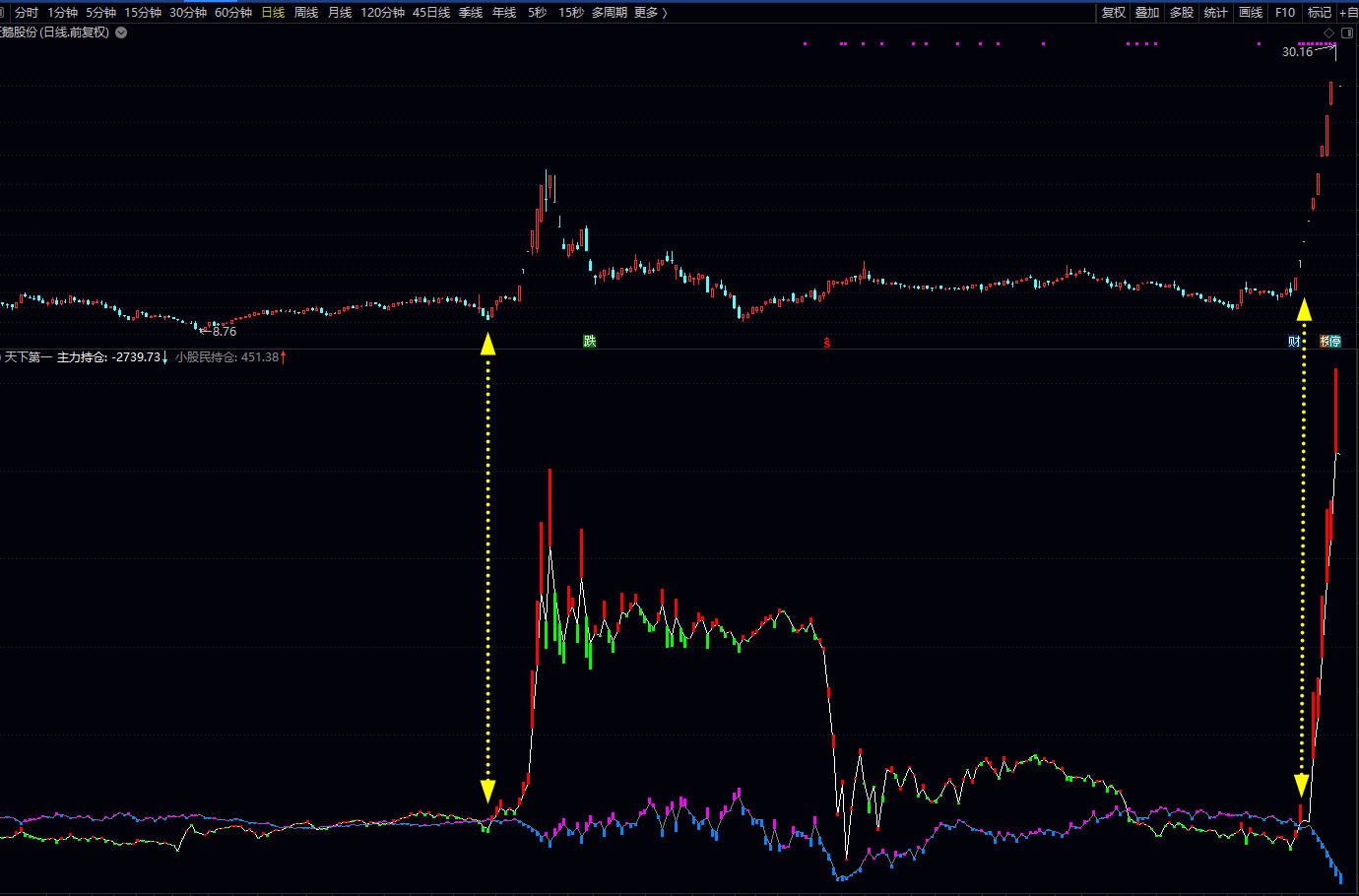Screen dimensions: 1359x896
Task: Click the 标记 mark button
Action: pos(1320,13)
